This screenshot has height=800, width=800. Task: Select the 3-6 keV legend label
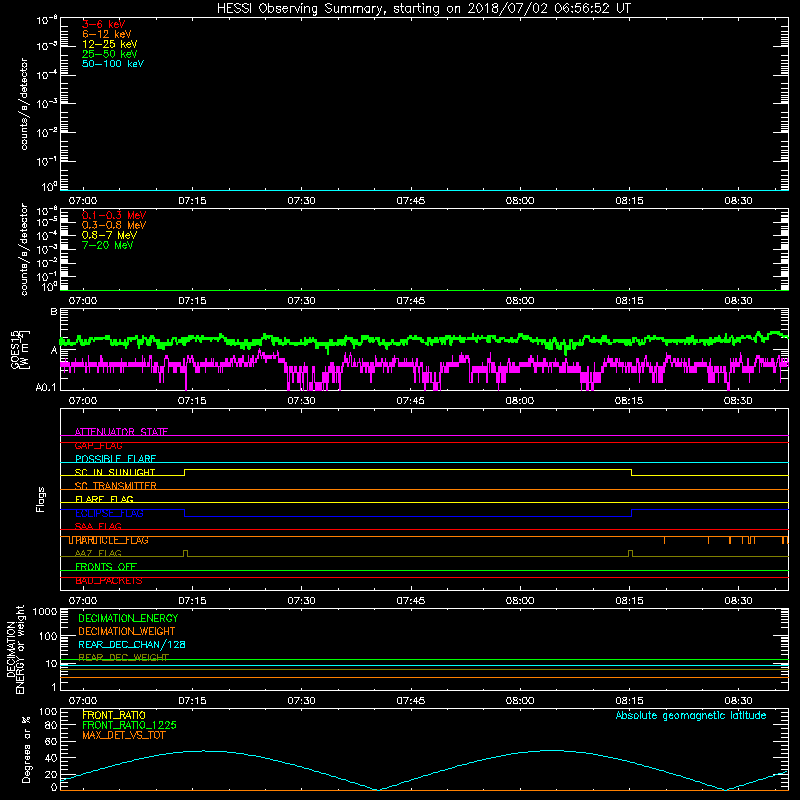coord(103,24)
